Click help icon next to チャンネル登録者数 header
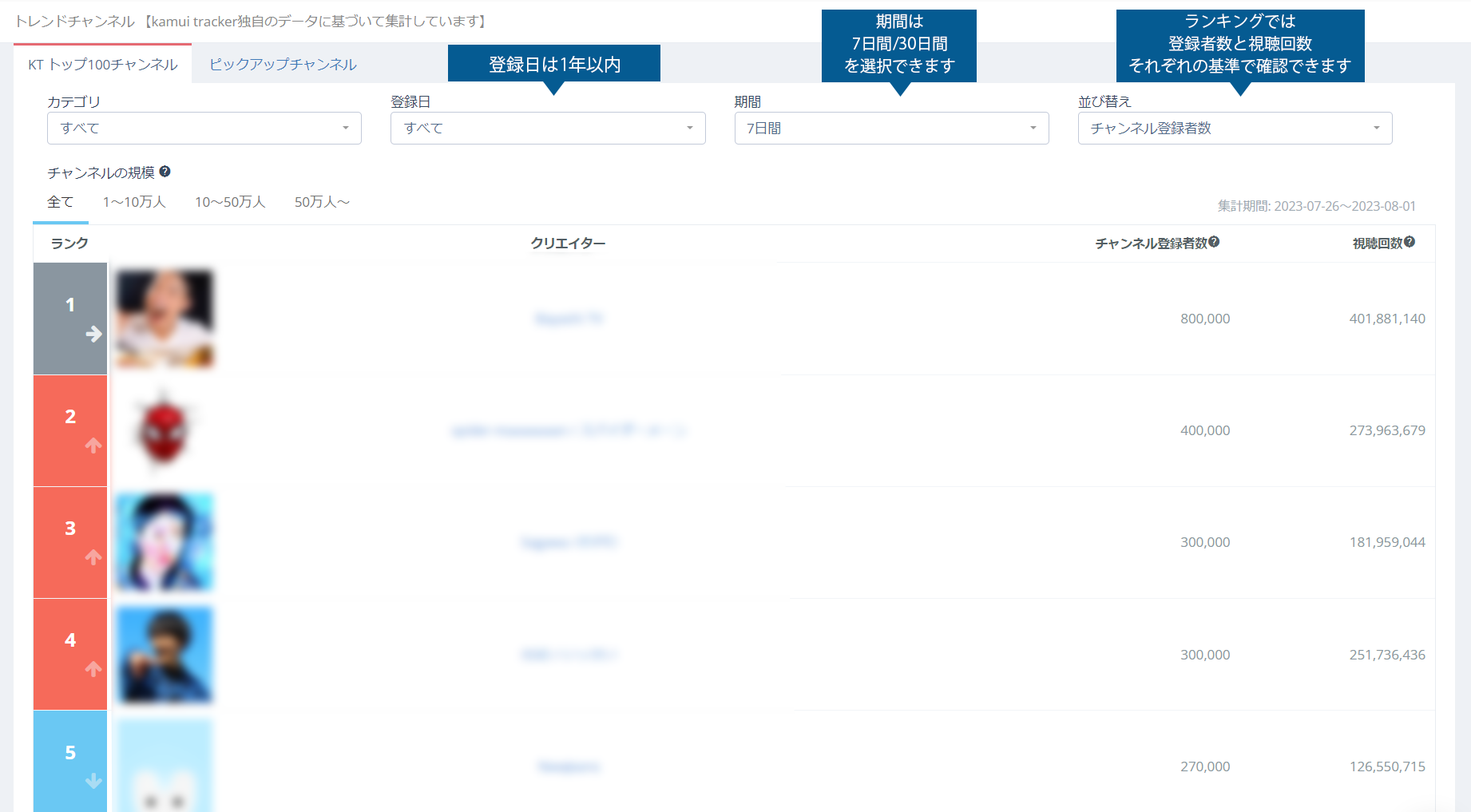Screen dimensions: 1471x812 point(1214,242)
